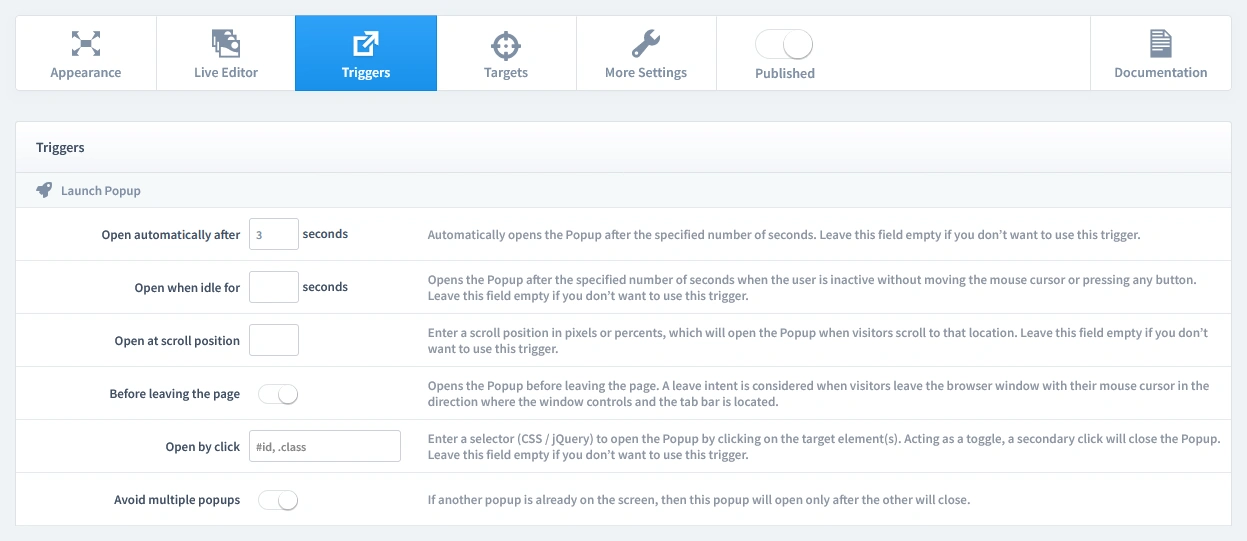Click the Triggers external-link icon

(x=366, y=44)
